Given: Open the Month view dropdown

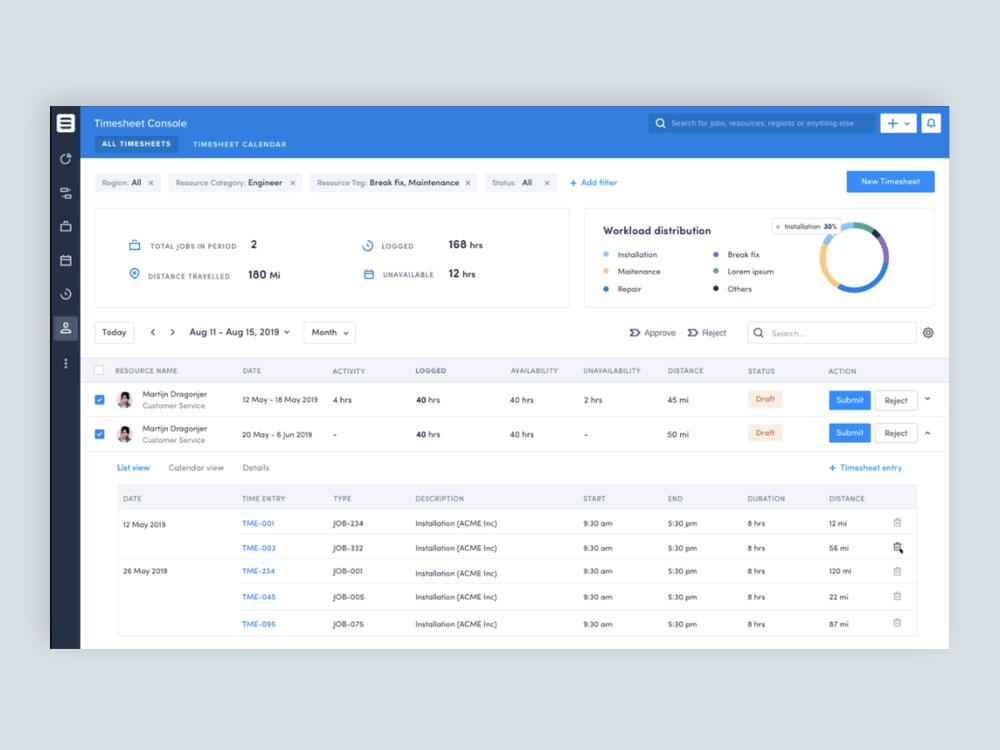Looking at the screenshot, I should pyautogui.click(x=329, y=332).
